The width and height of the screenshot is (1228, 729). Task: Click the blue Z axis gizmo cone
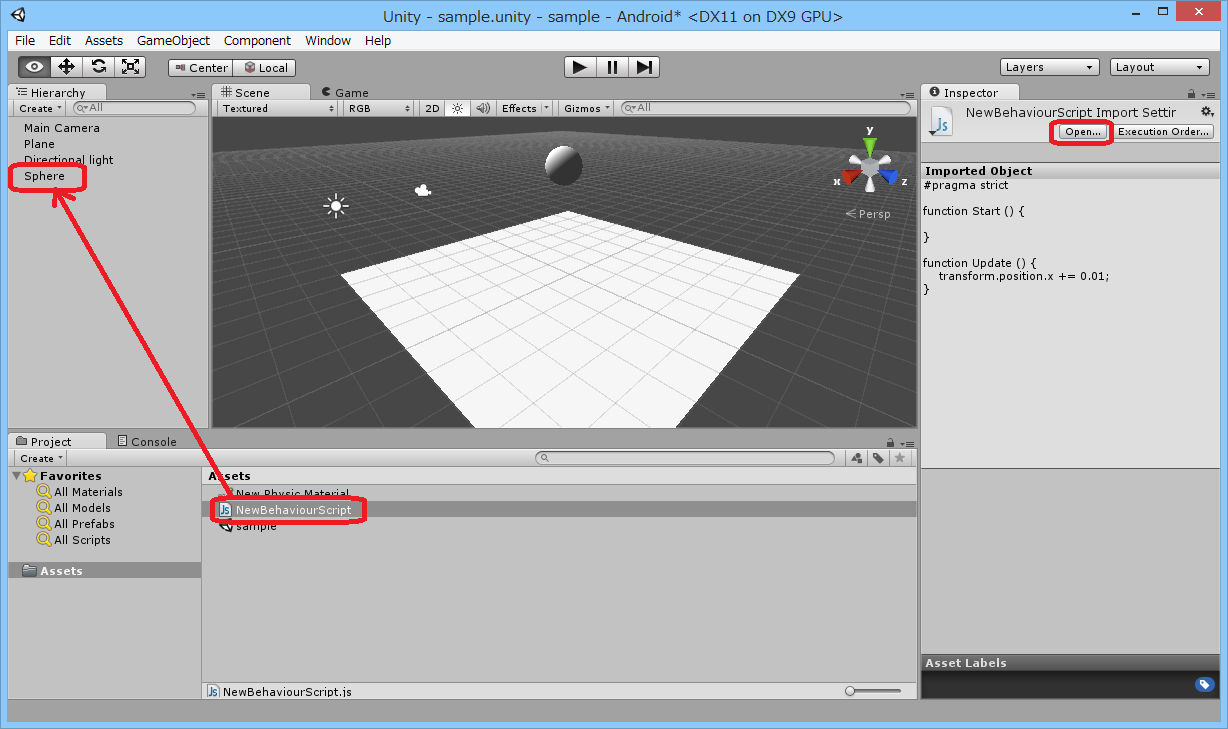[889, 176]
